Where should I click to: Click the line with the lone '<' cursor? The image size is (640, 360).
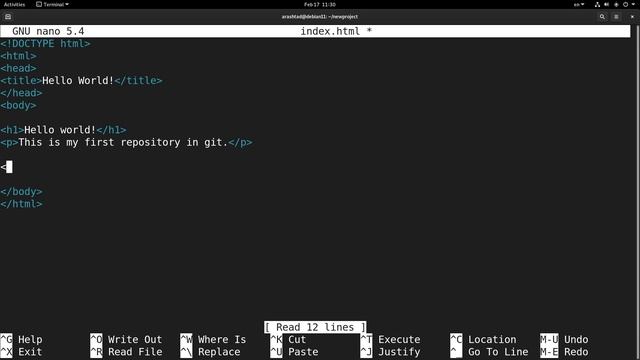point(6,167)
